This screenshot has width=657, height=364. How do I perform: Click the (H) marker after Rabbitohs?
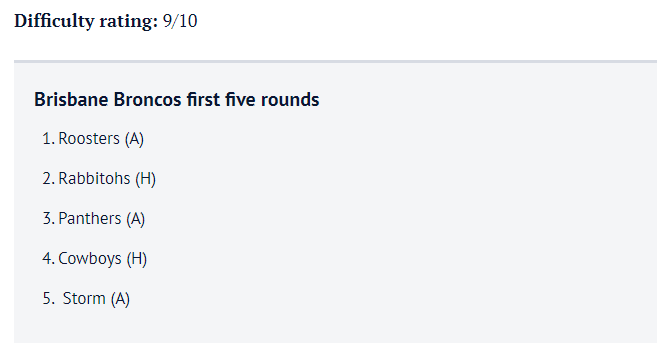[145, 179]
